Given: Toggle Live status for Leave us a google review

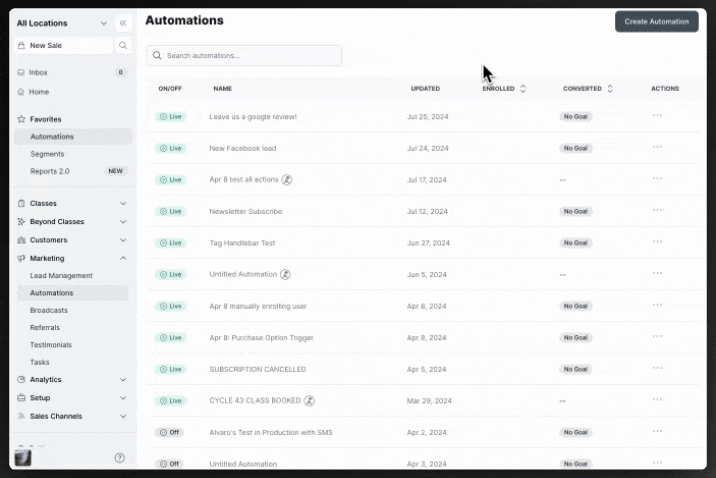Looking at the screenshot, I should (x=170, y=116).
